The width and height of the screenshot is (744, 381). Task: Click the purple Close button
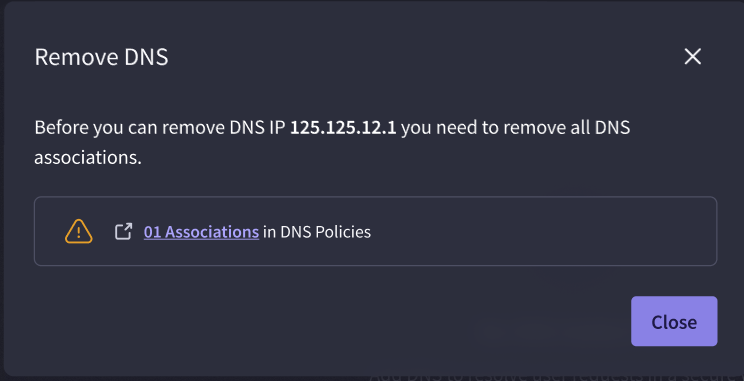coord(674,321)
